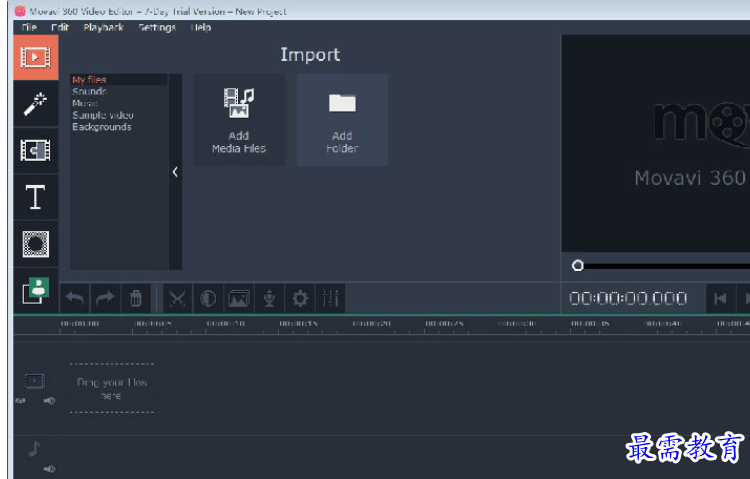Open the Stickers/overlay shapes tab

coord(35,244)
